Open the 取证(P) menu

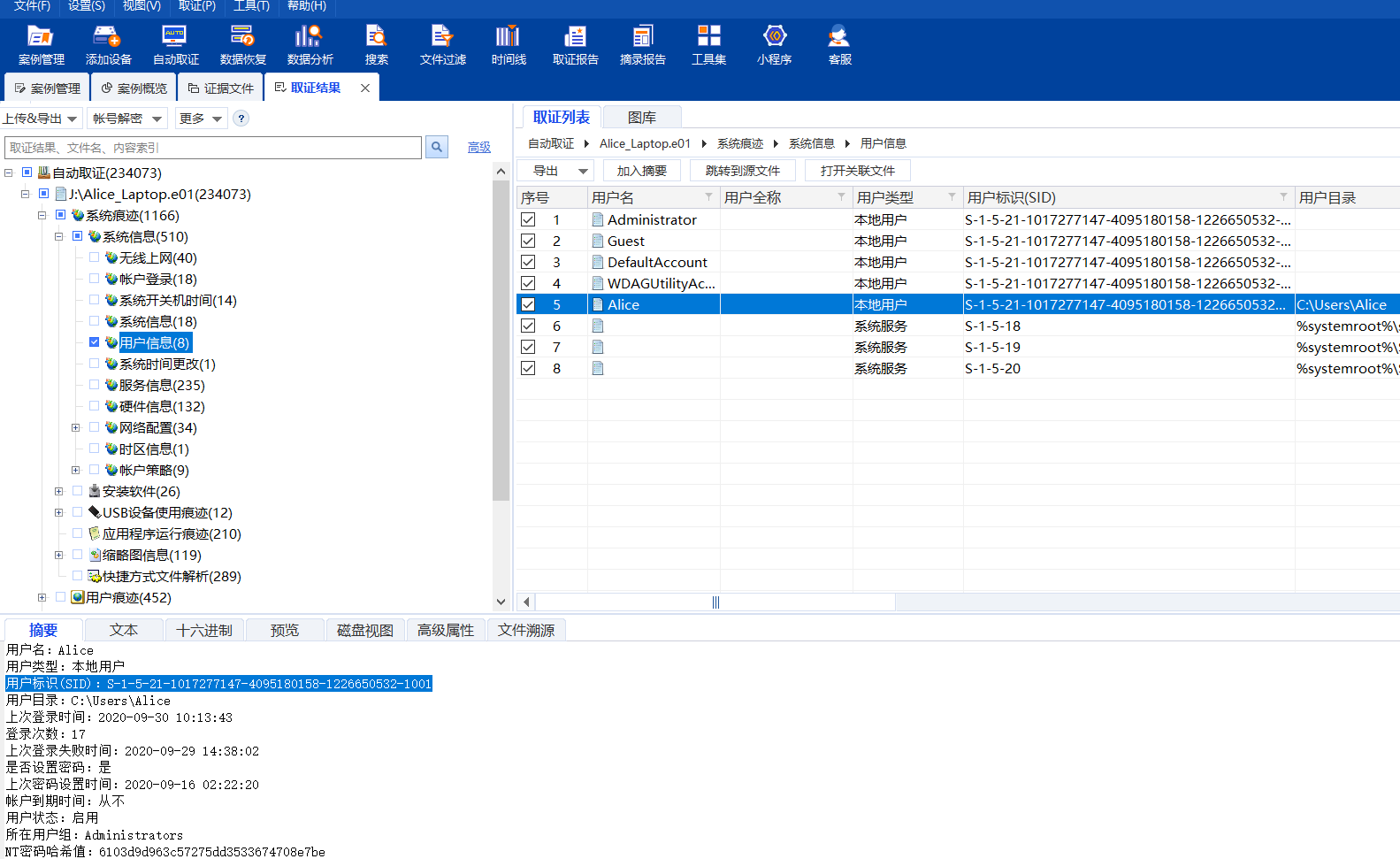pyautogui.click(x=196, y=6)
